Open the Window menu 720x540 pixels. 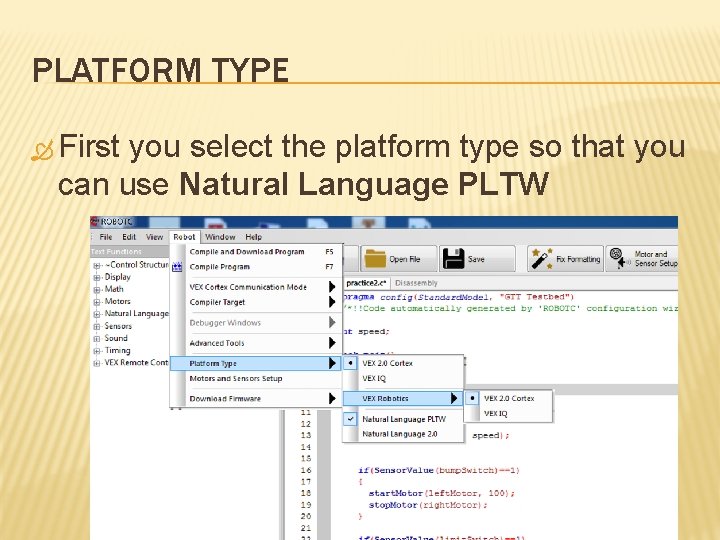[x=220, y=237]
